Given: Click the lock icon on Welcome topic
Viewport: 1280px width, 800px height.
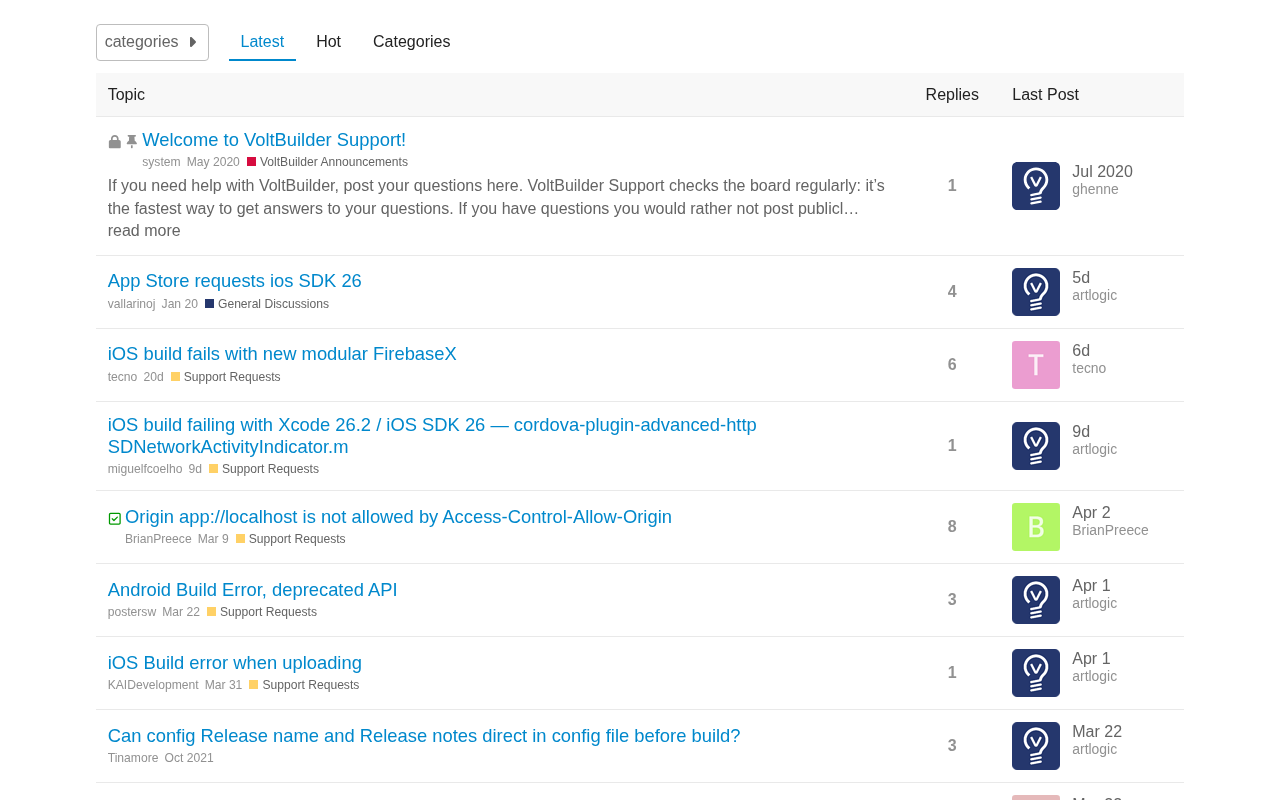Looking at the screenshot, I should point(115,142).
